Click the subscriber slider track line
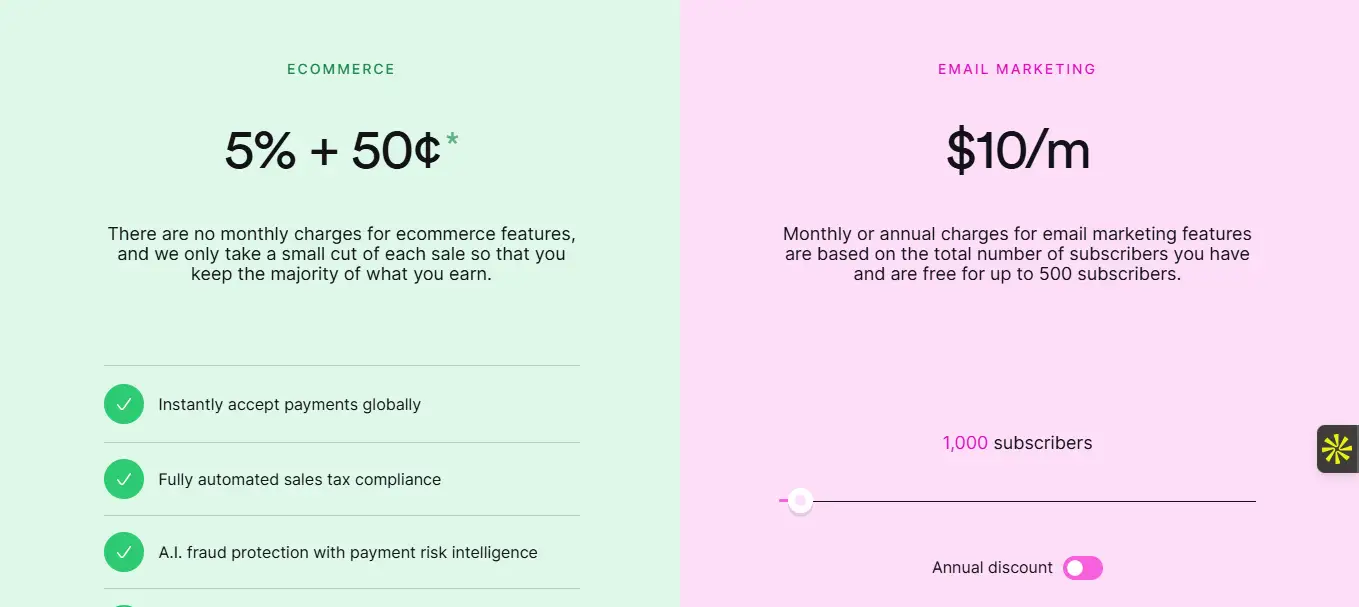This screenshot has width=1359, height=607. pyautogui.click(x=1030, y=501)
